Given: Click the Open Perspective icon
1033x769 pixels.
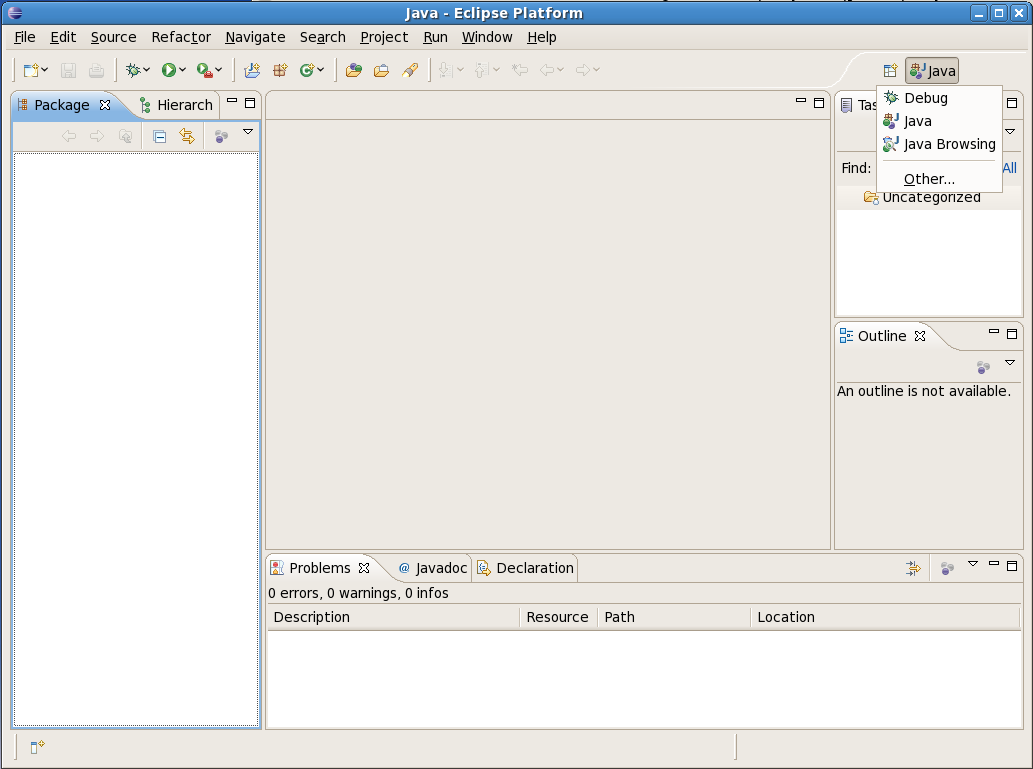Looking at the screenshot, I should point(889,71).
